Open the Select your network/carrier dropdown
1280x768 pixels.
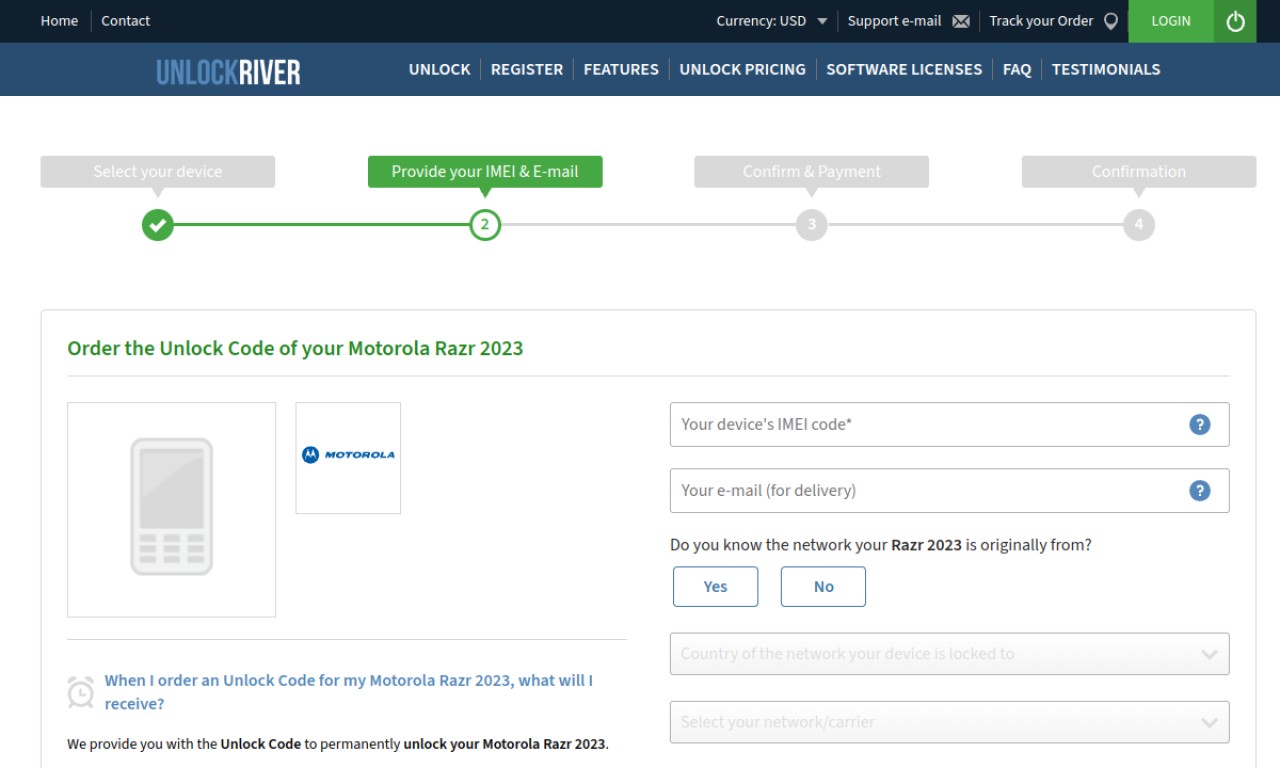[x=950, y=722]
